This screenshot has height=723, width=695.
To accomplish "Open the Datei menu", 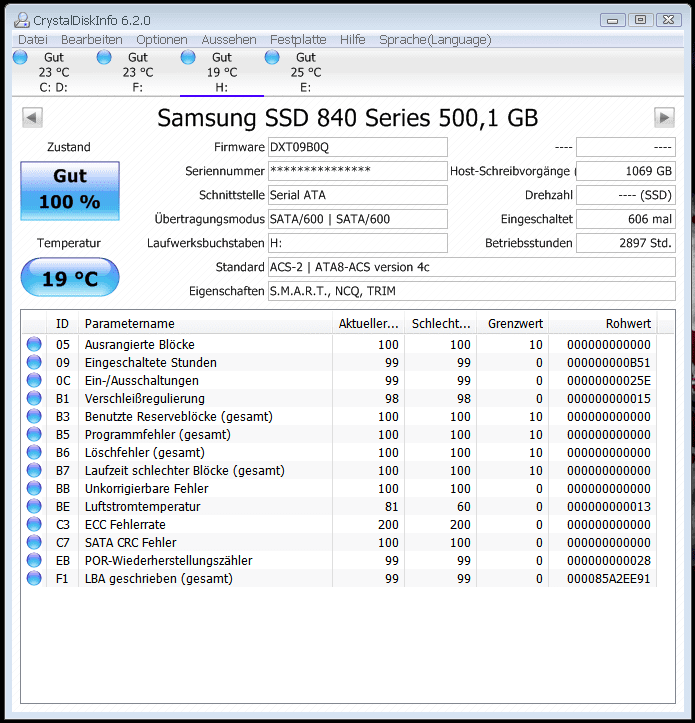I will tap(33, 40).
